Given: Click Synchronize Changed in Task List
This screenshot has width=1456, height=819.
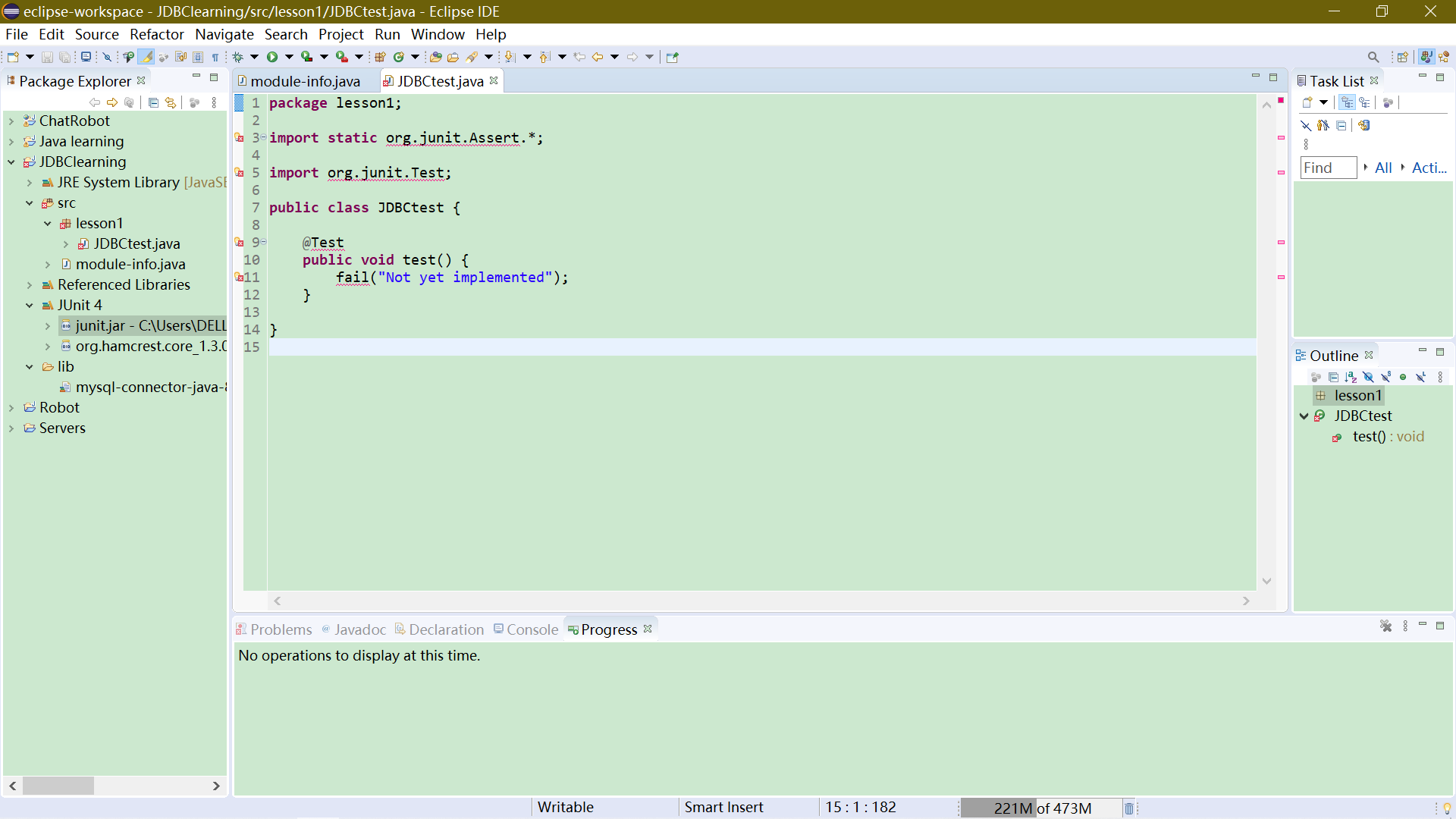Looking at the screenshot, I should tap(1363, 125).
